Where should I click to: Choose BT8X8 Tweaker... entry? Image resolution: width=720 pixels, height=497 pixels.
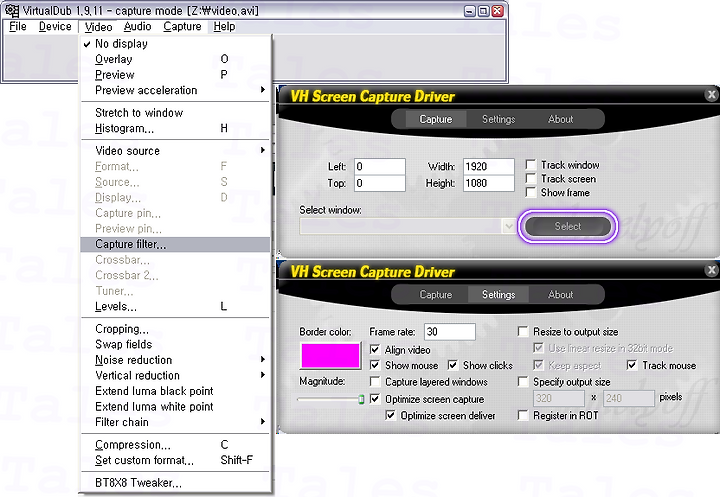click(175, 483)
